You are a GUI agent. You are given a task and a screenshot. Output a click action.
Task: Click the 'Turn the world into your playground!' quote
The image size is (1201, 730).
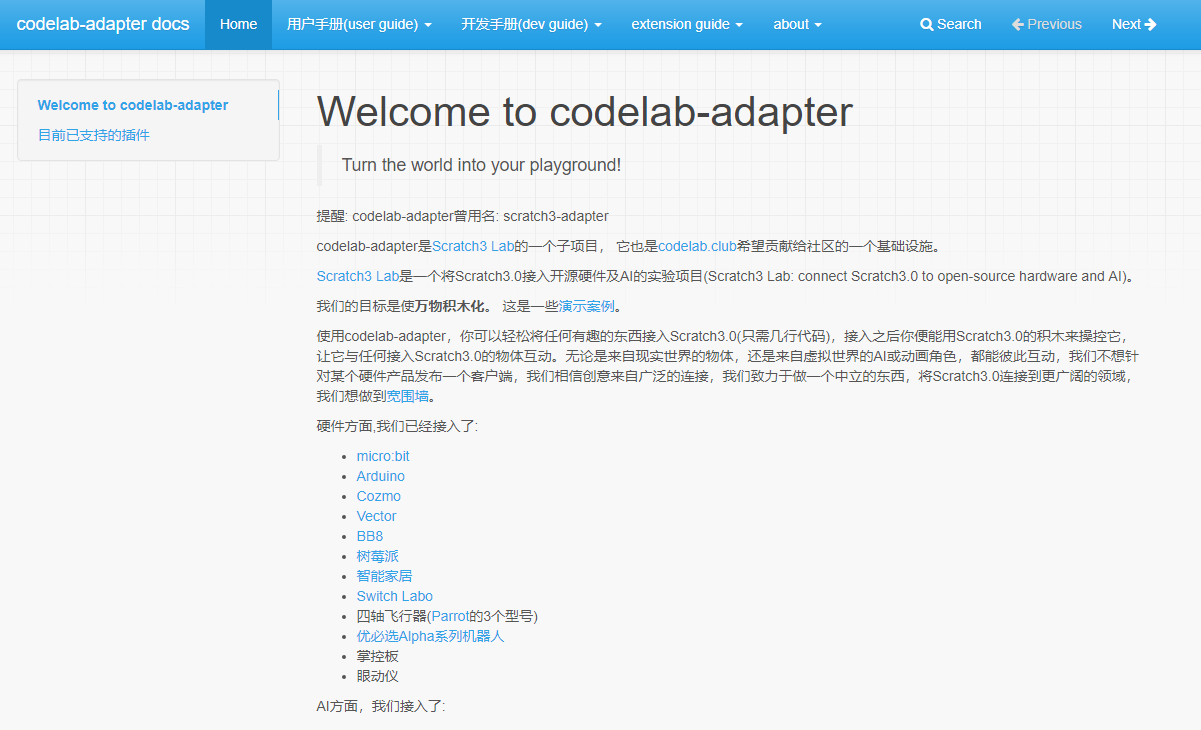(x=481, y=165)
